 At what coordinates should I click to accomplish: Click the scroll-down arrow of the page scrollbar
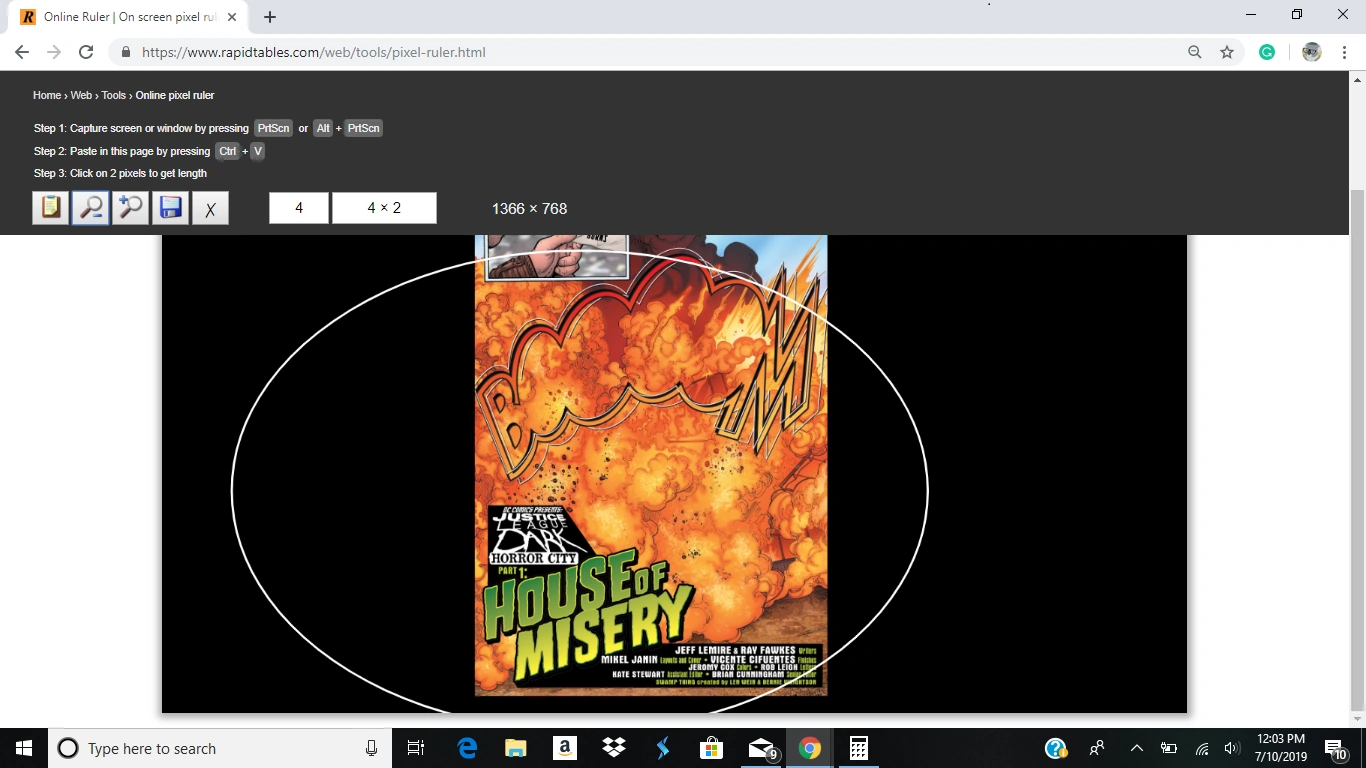(1358, 720)
